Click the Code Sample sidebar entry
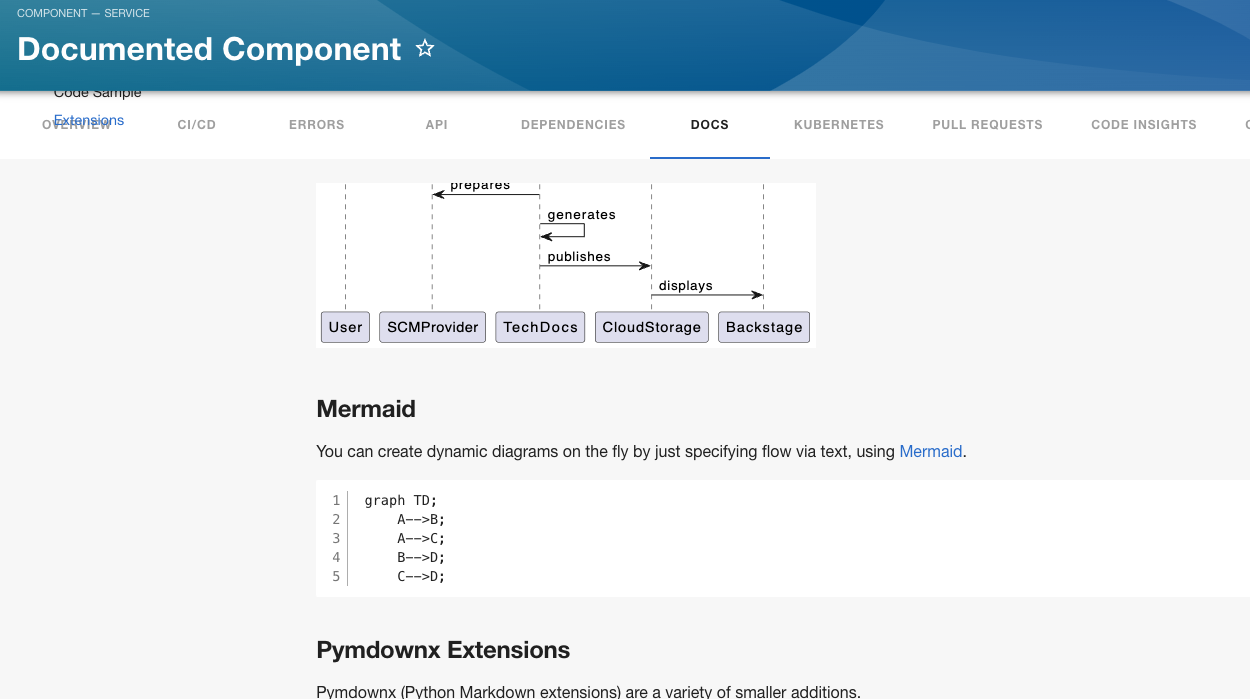The width and height of the screenshot is (1250, 699). click(x=97, y=91)
